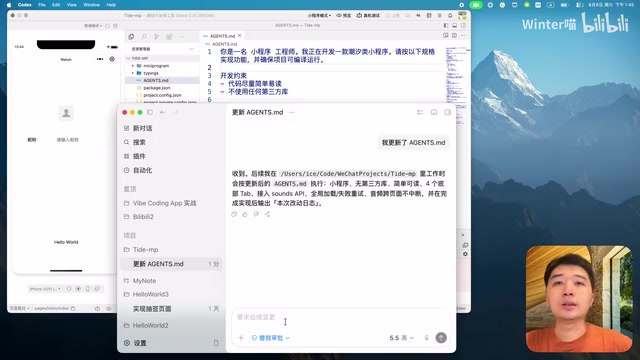Click the plus attachment icon in composer
640x360 pixels.
coord(241,338)
